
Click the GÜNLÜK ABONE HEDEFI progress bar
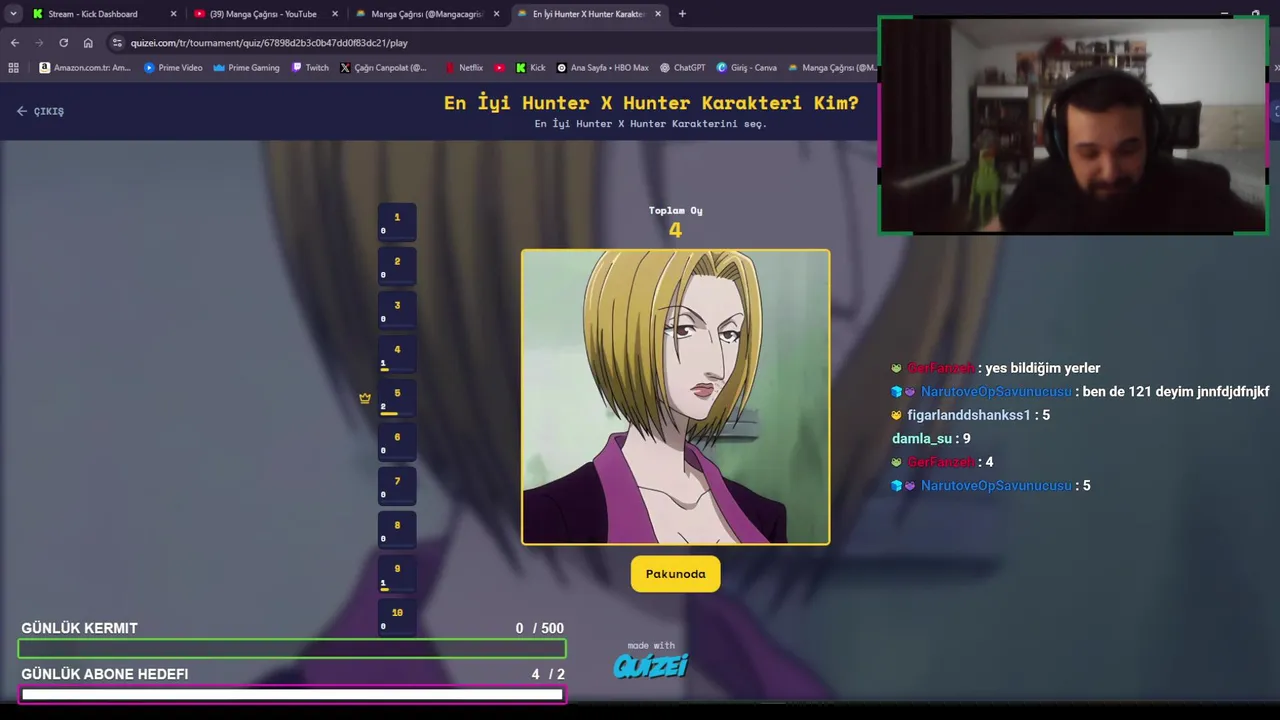pos(292,695)
